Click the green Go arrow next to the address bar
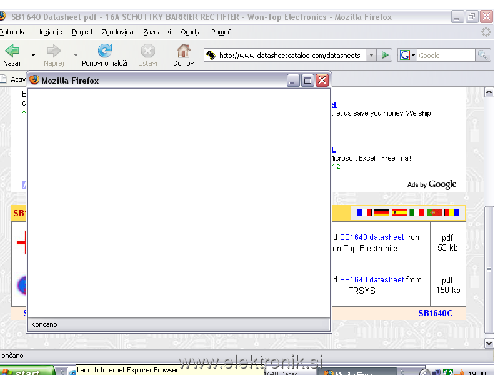Screen dimensions: 500x375 point(385,55)
